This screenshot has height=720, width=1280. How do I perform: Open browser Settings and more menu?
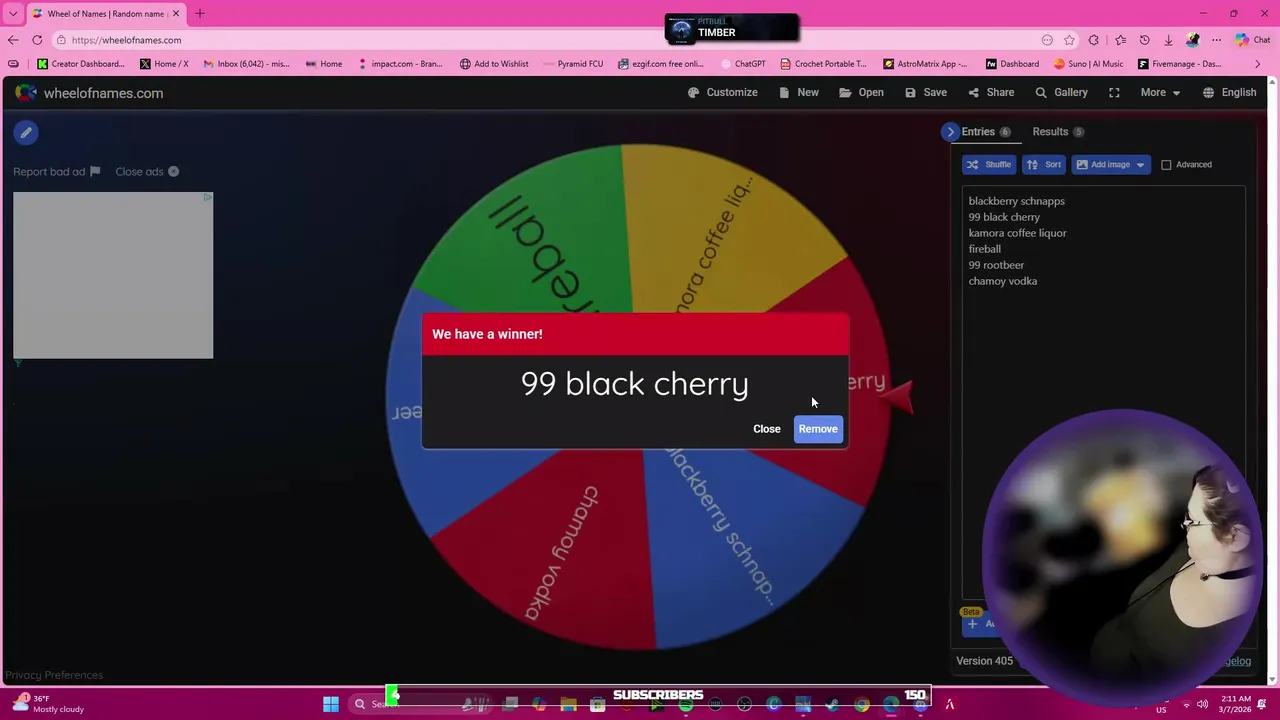(x=1216, y=40)
